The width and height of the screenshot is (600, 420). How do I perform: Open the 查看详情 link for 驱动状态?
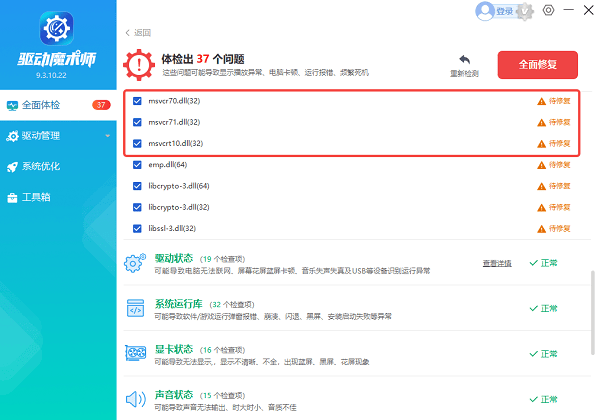pyautogui.click(x=497, y=263)
